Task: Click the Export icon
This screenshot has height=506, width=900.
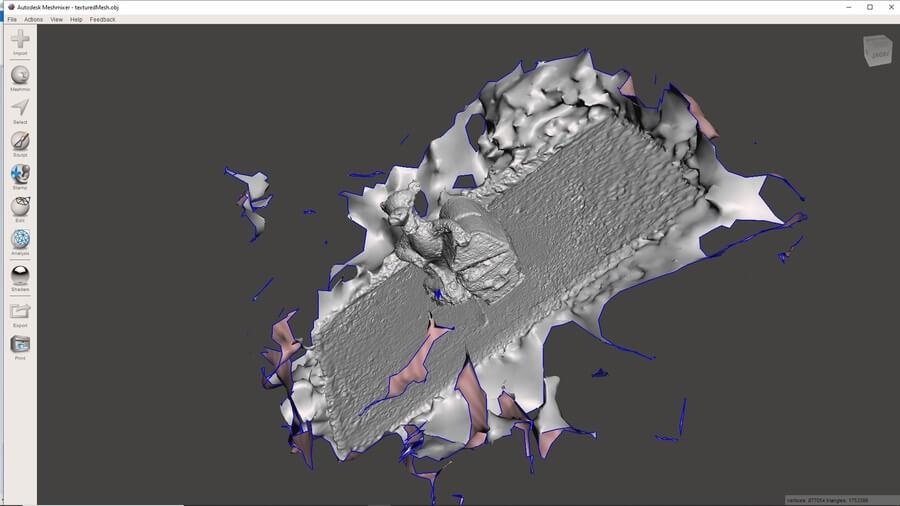Action: 20,312
